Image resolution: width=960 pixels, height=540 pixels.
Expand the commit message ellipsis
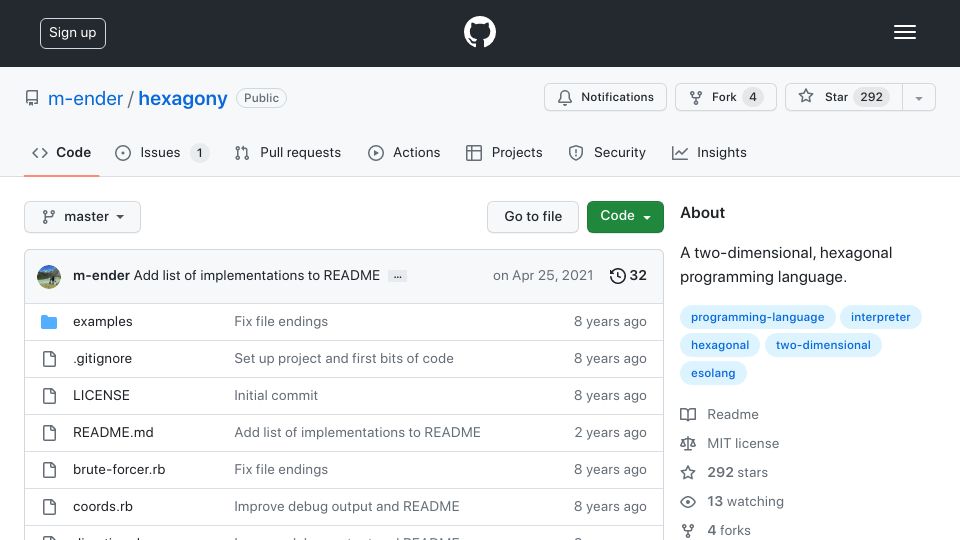(x=397, y=277)
